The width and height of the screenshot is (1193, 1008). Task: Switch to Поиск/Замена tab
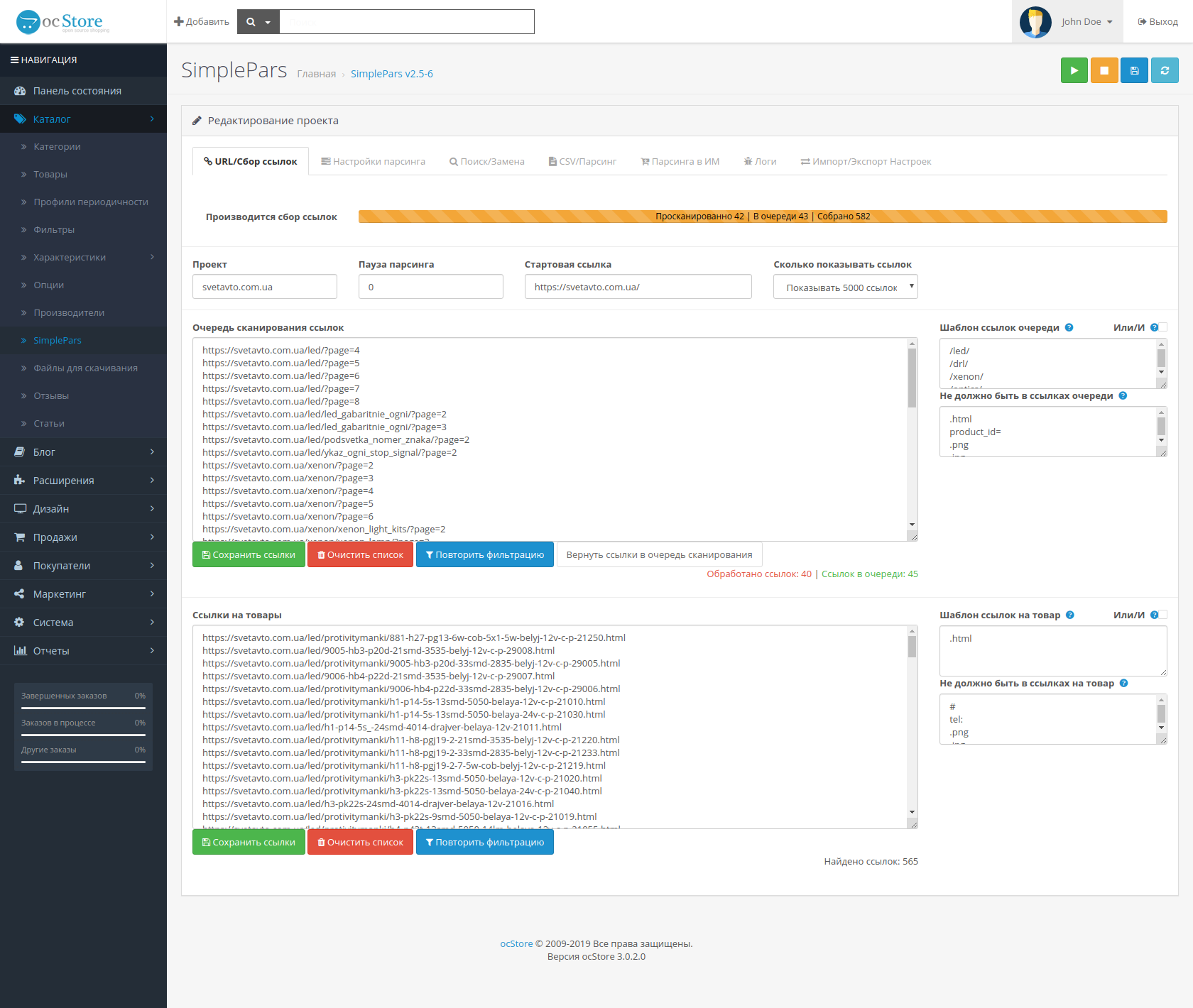(x=486, y=161)
